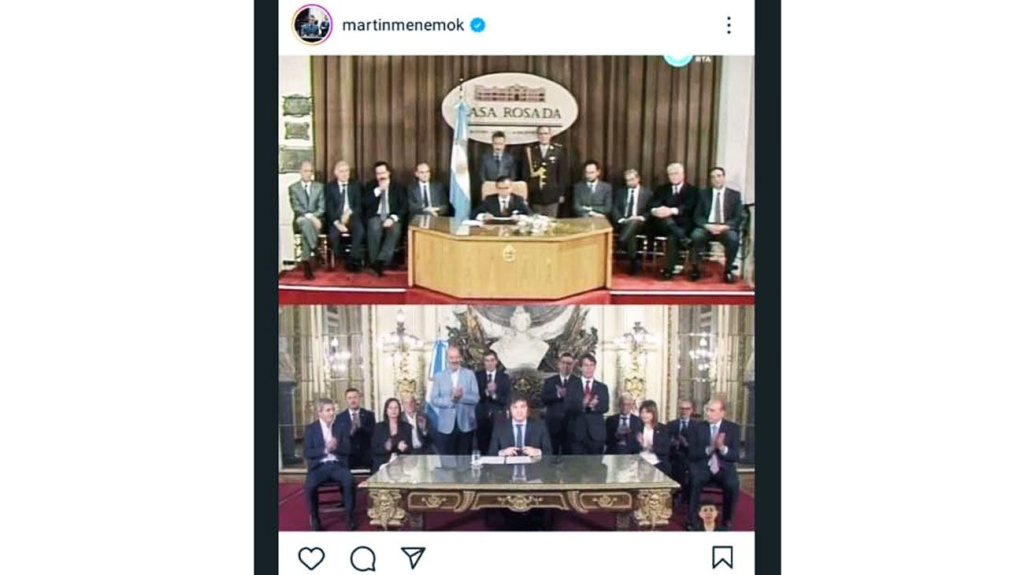The height and width of the screenshot is (575, 1024).
Task: Click the wooden desk in the upper photo
Action: [x=509, y=258]
